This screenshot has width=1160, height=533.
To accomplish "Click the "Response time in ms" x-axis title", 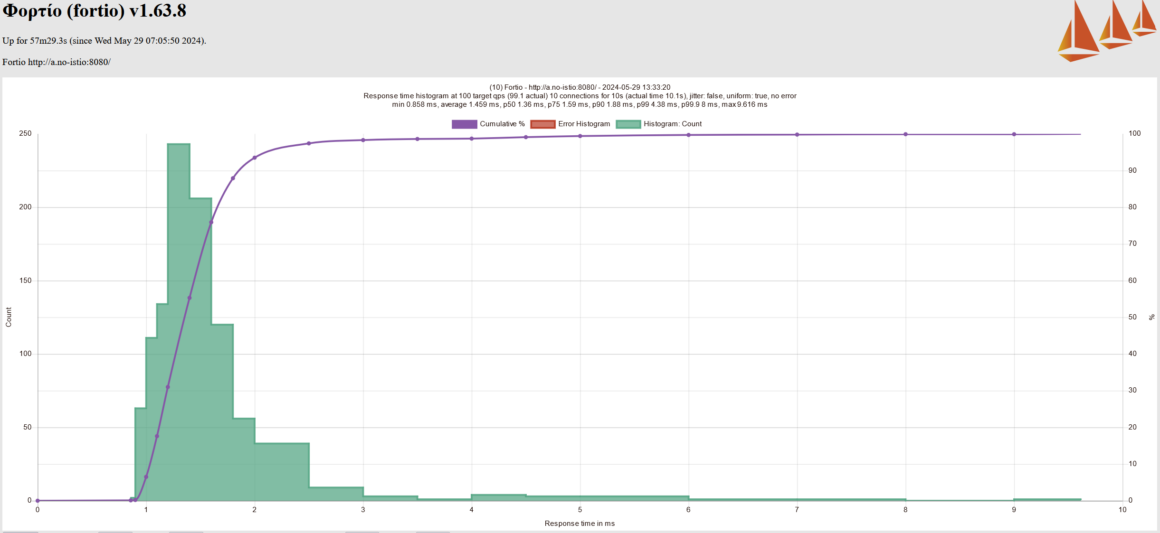I will click(x=580, y=523).
